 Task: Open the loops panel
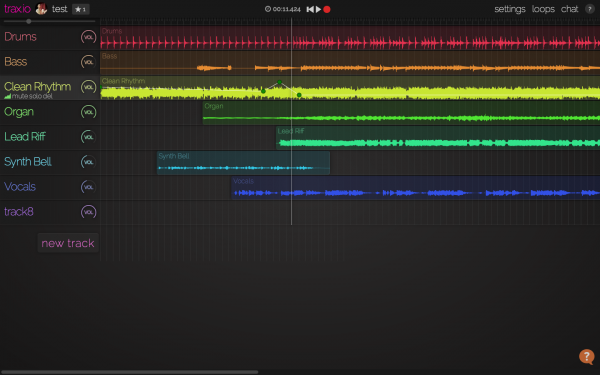[x=543, y=9]
